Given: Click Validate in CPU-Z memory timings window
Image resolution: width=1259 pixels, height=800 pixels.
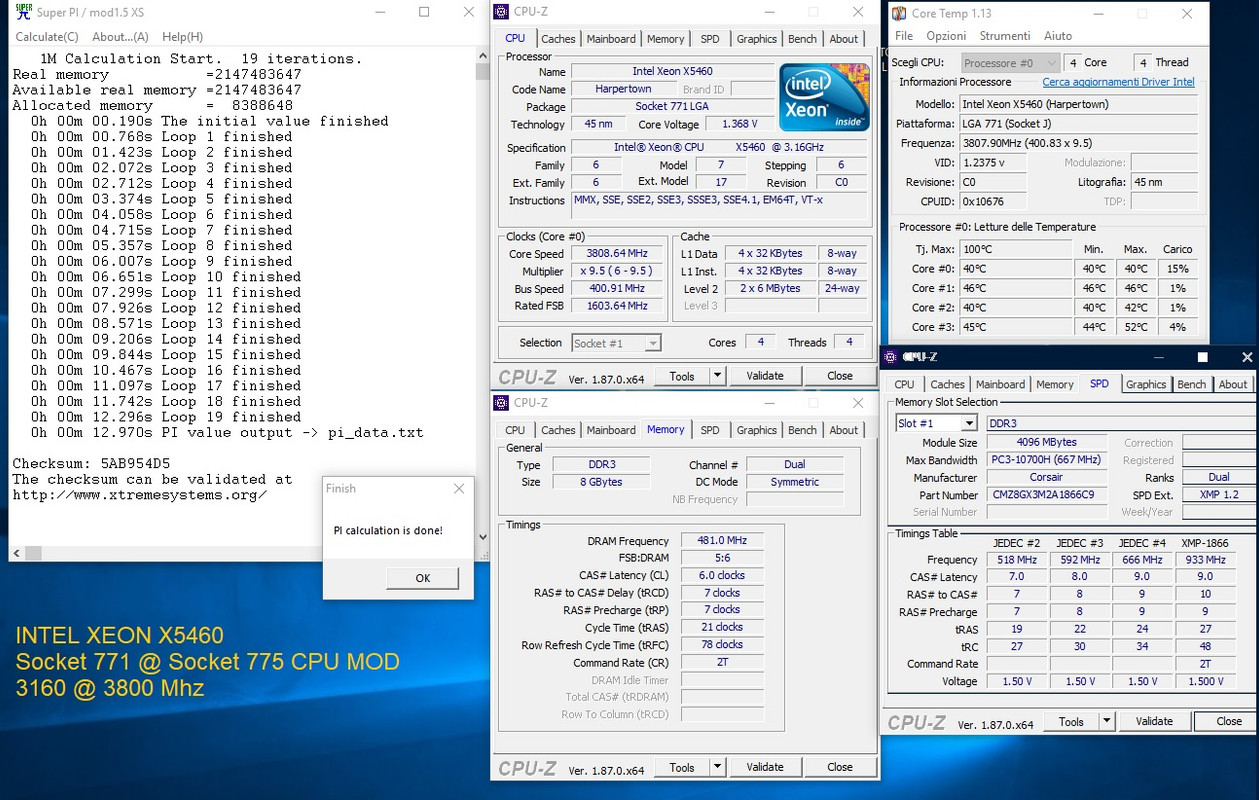Looking at the screenshot, I should click(765, 767).
